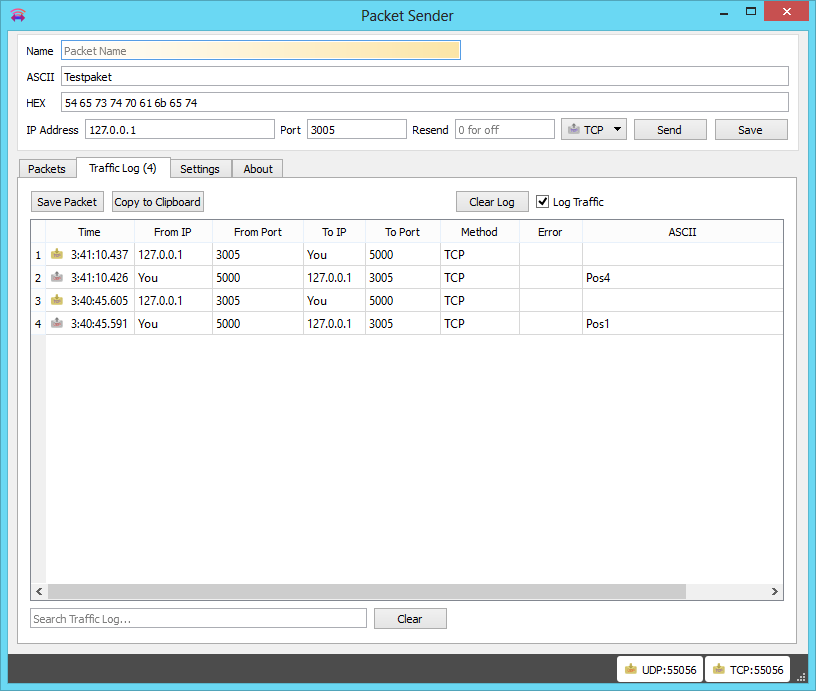Select the Traffic Log (4) tab
816x691 pixels.
point(123,168)
